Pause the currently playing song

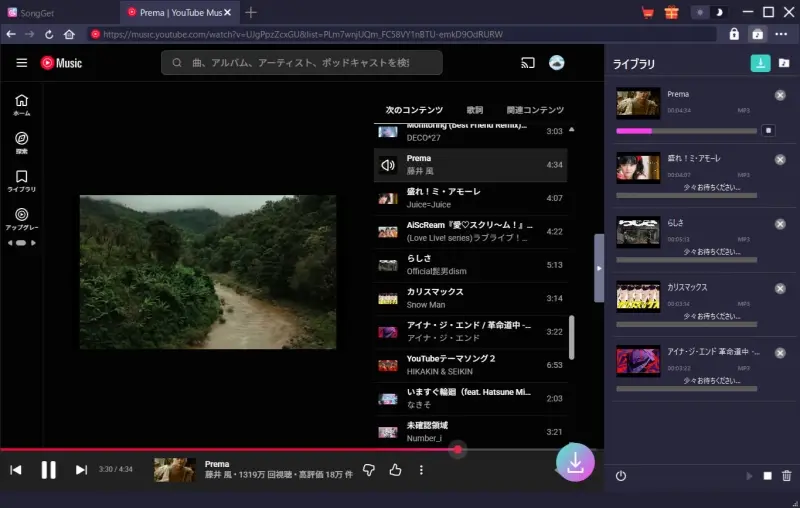click(48, 470)
